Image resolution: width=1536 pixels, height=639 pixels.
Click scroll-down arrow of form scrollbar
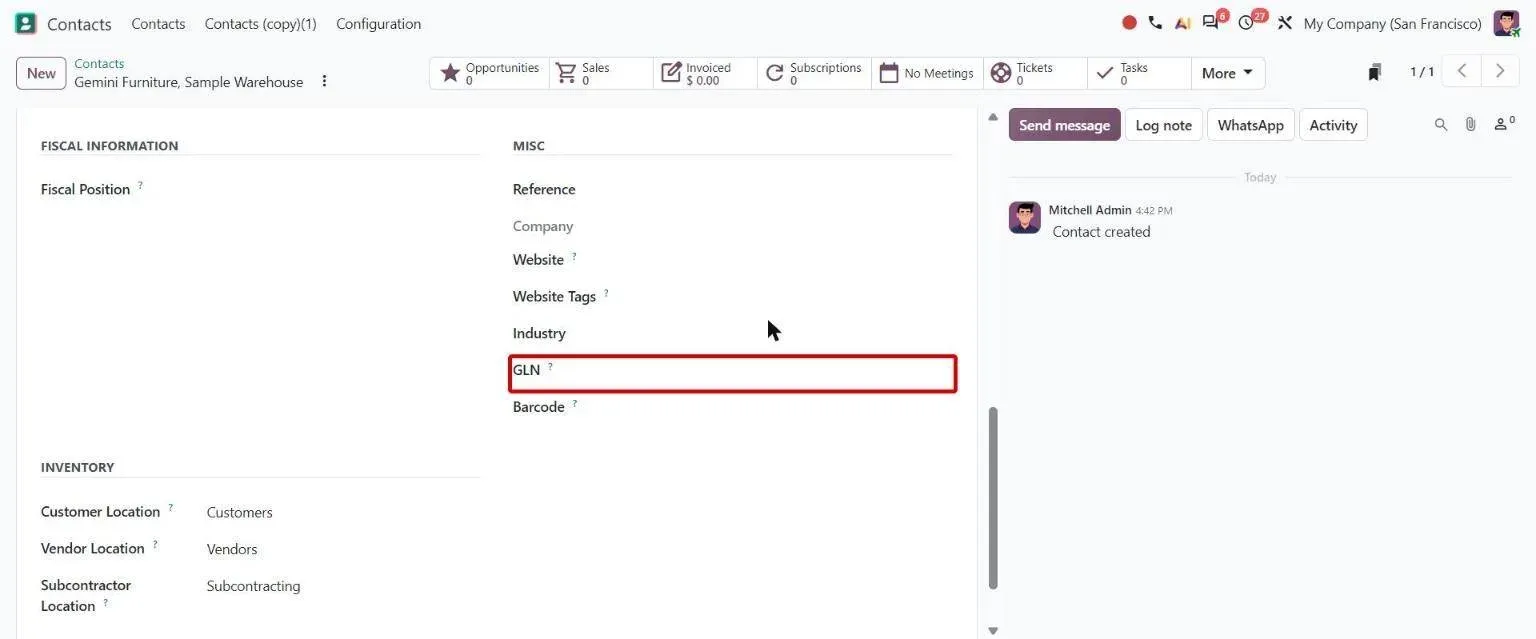[x=993, y=630]
